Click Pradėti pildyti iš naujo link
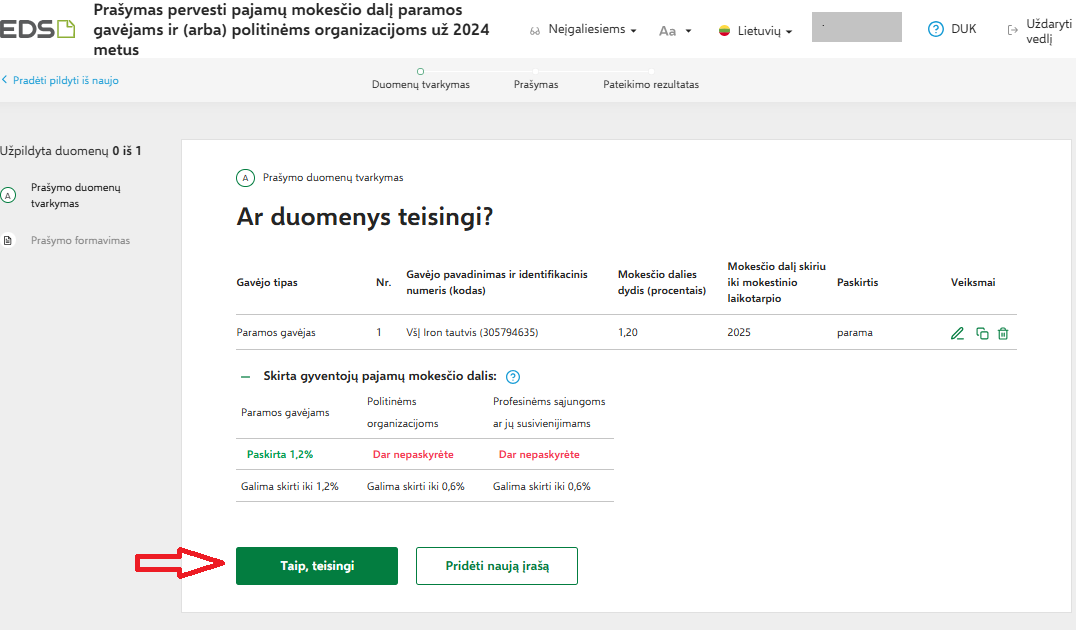1076x630 pixels. click(x=62, y=80)
